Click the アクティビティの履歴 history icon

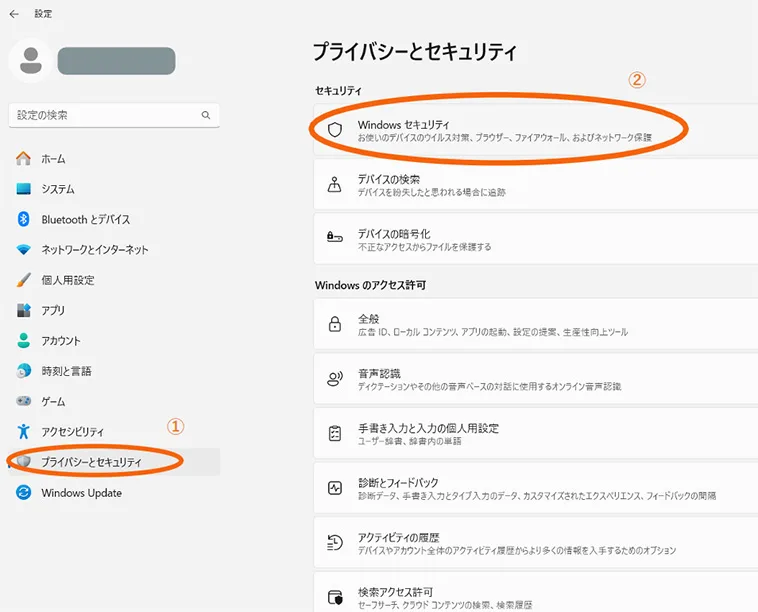[335, 542]
